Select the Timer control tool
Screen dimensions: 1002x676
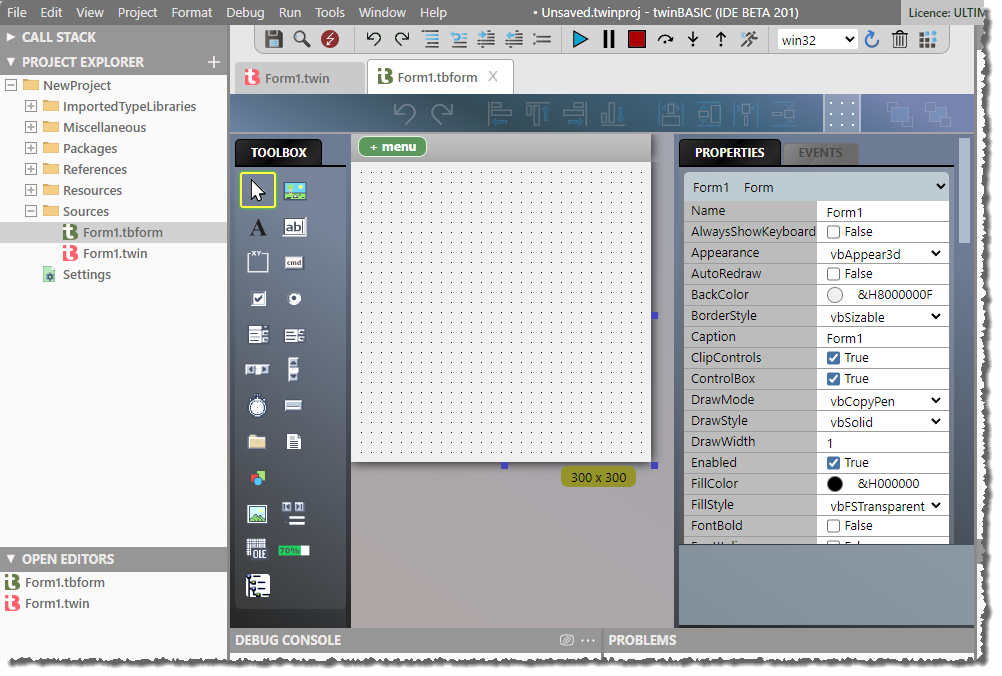click(258, 406)
